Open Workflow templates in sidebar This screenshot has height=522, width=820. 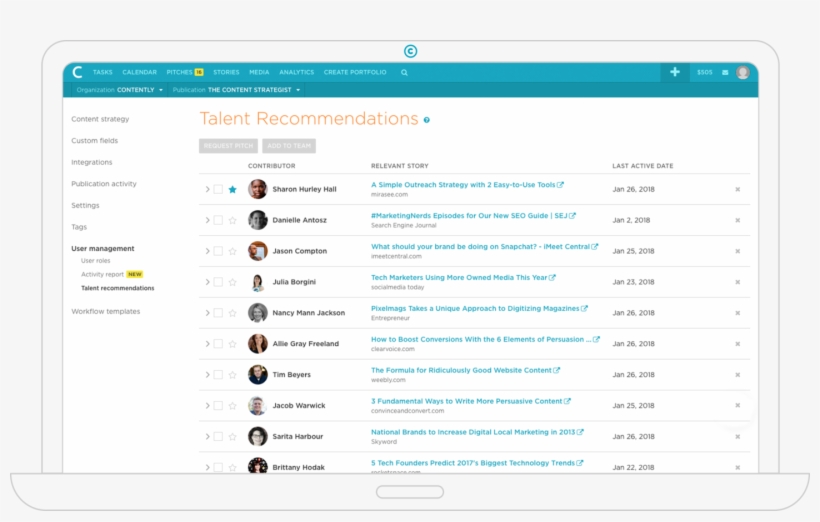pos(106,311)
